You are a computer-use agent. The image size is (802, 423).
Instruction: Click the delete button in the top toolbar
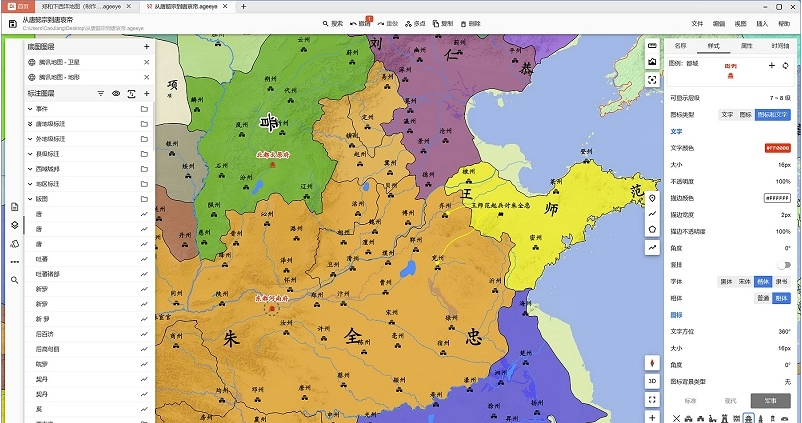click(x=471, y=24)
